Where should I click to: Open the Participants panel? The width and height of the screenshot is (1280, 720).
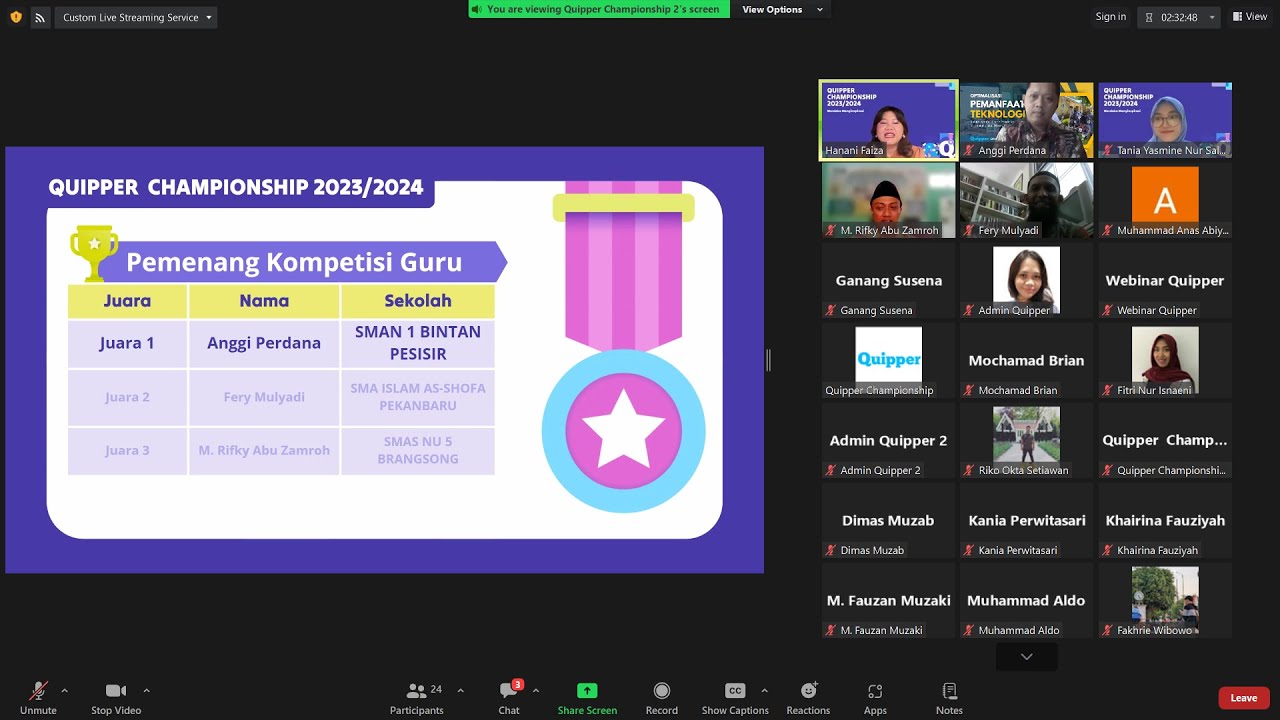(x=417, y=697)
